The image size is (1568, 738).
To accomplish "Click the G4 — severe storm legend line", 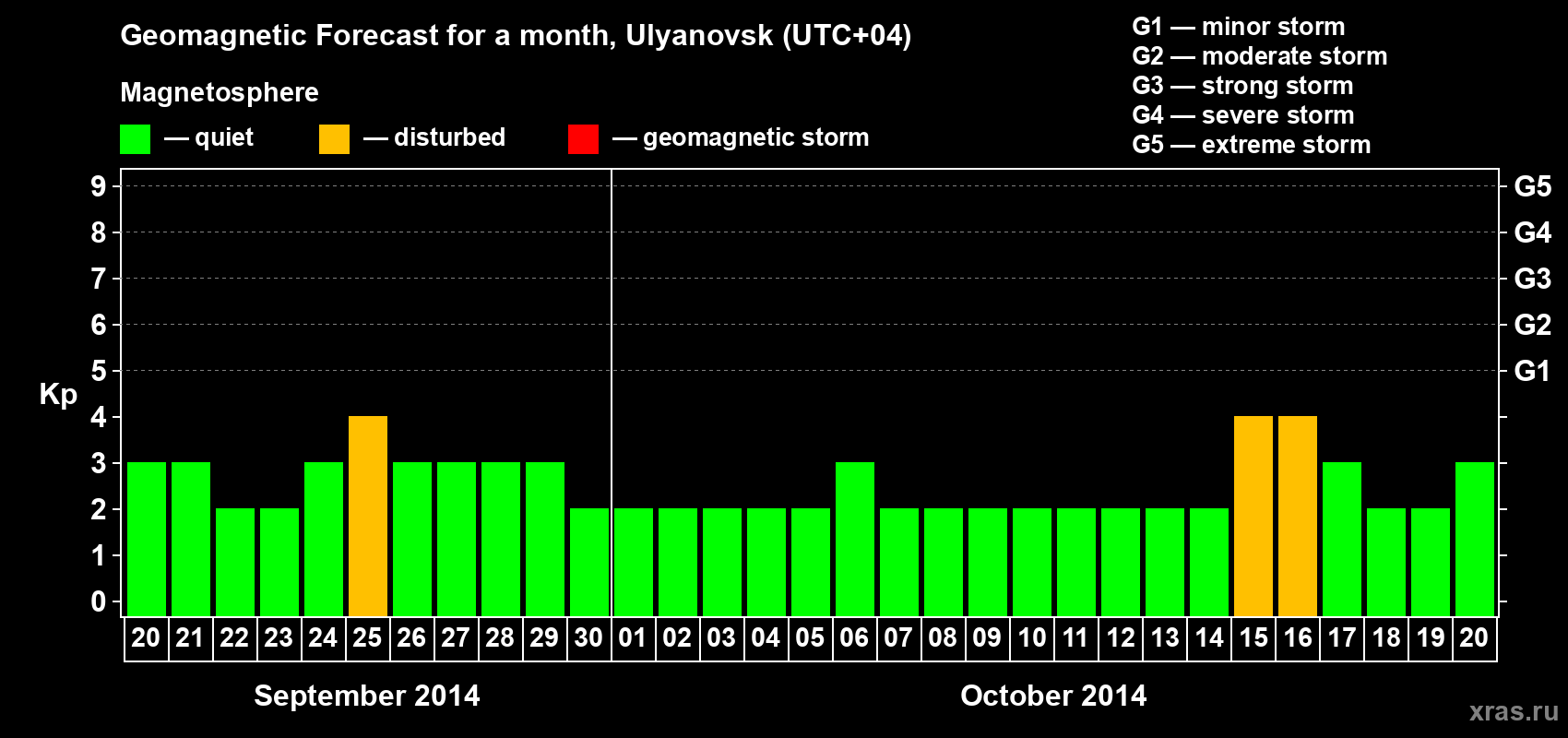I will pos(1243,115).
